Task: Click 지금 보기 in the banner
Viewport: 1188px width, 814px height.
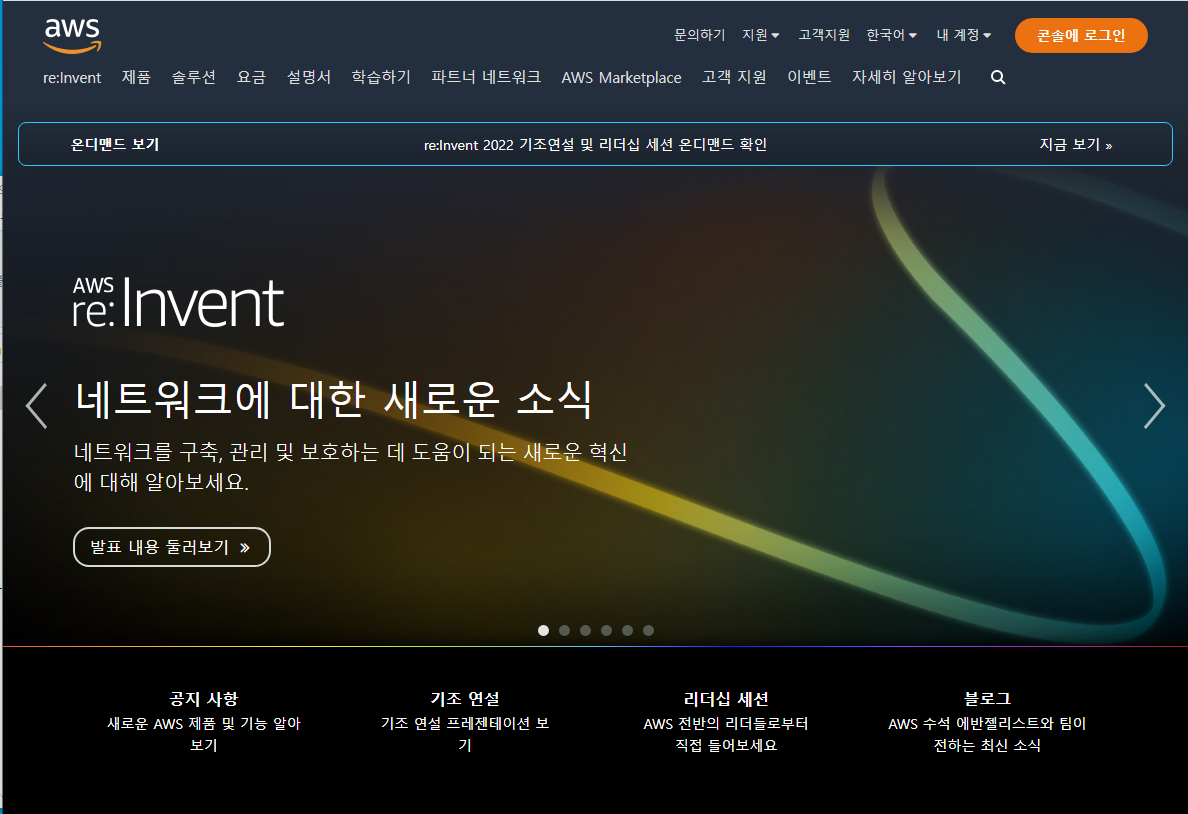Action: (x=1076, y=145)
